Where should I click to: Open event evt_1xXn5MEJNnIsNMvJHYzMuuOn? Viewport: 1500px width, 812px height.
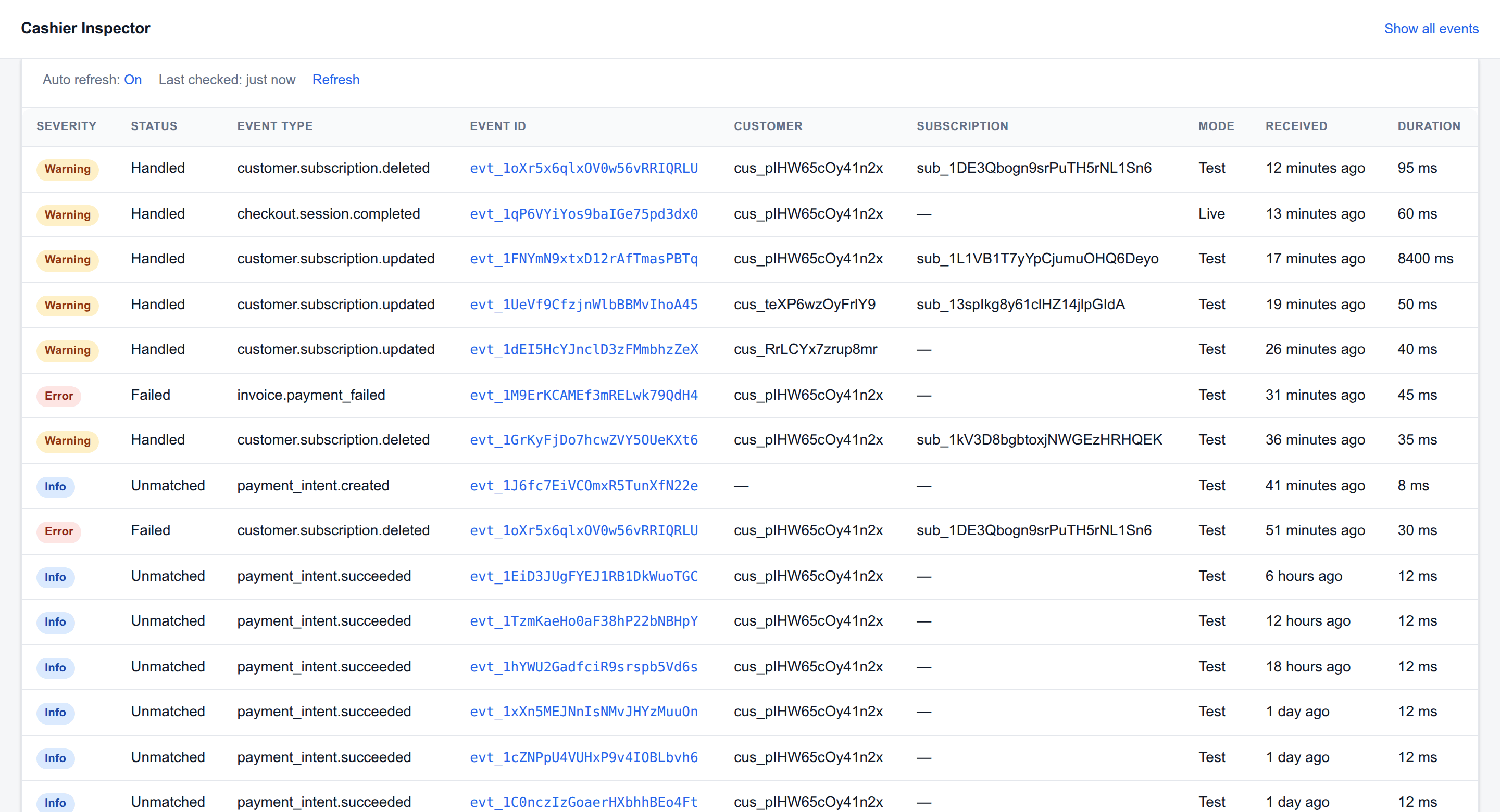coord(583,712)
